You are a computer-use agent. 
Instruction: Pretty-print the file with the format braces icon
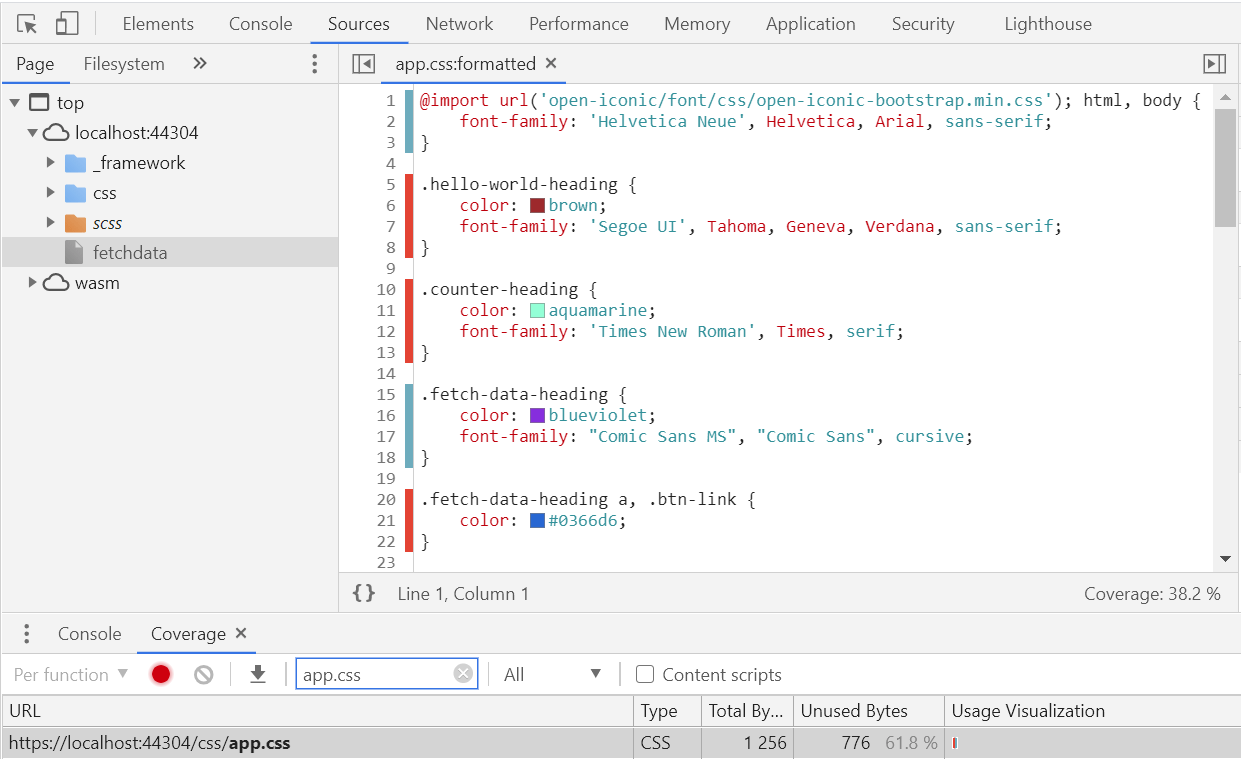coord(363,593)
